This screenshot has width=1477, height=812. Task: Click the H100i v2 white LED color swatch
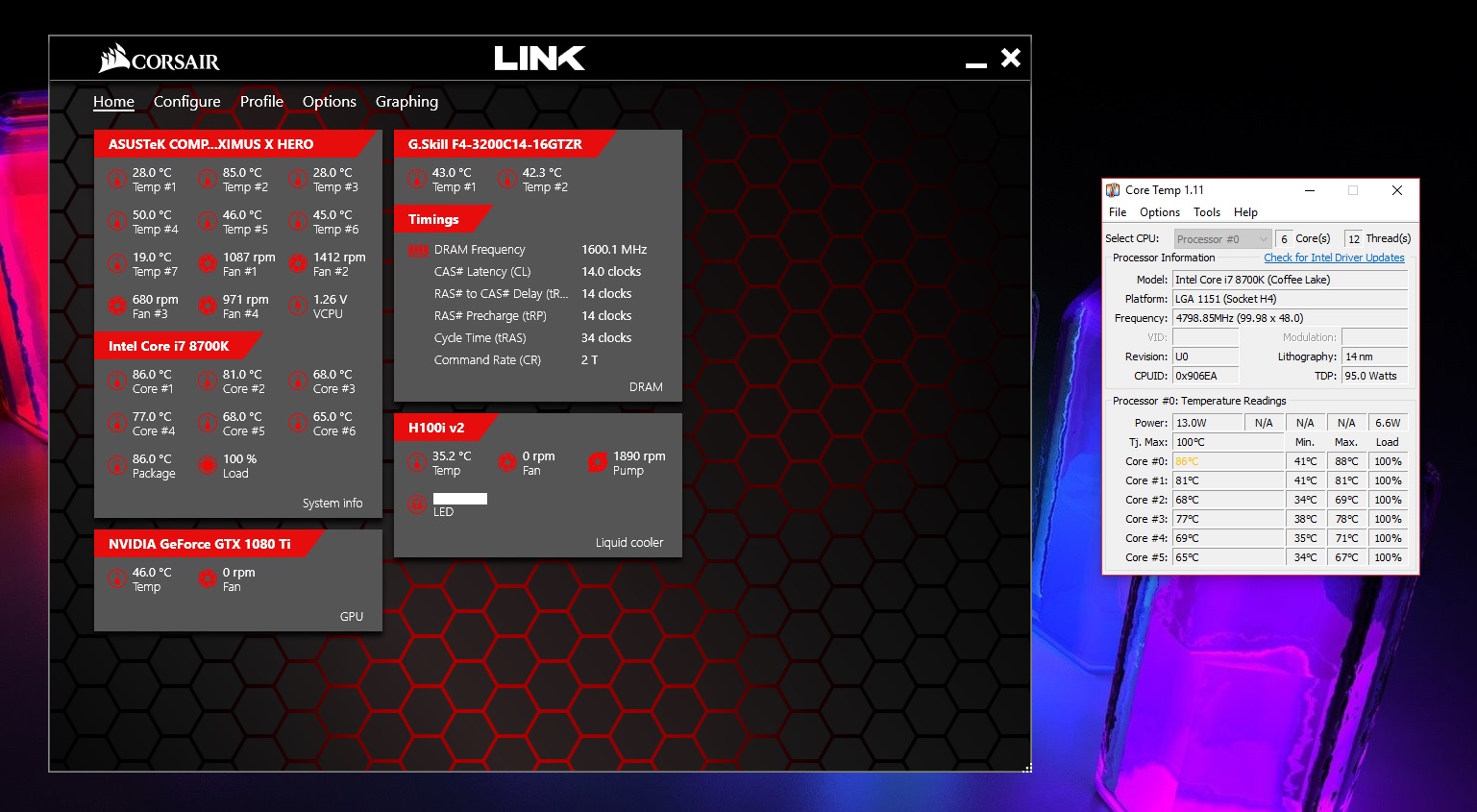(x=460, y=499)
